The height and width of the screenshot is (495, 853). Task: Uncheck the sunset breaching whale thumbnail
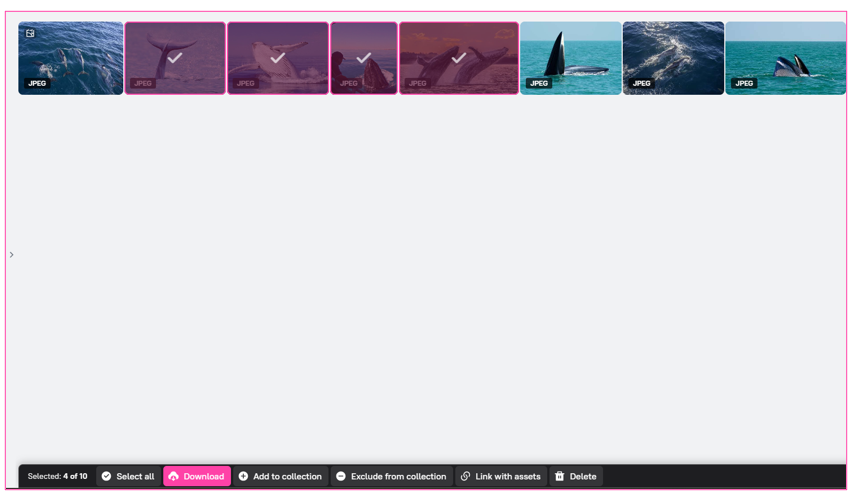tap(458, 58)
